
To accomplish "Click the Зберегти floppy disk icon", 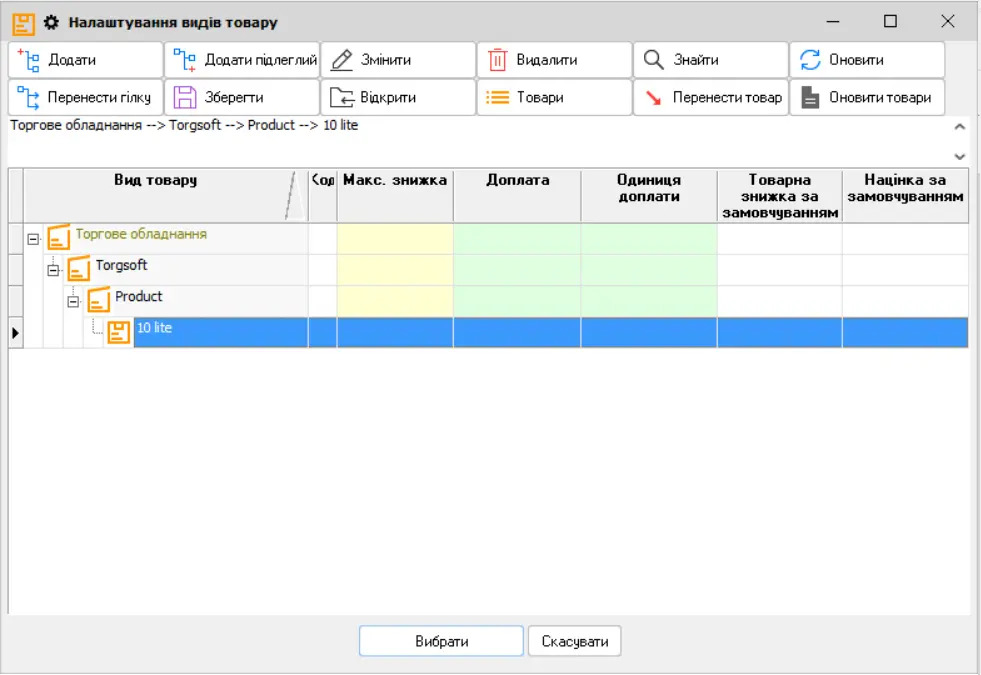I will point(185,98).
